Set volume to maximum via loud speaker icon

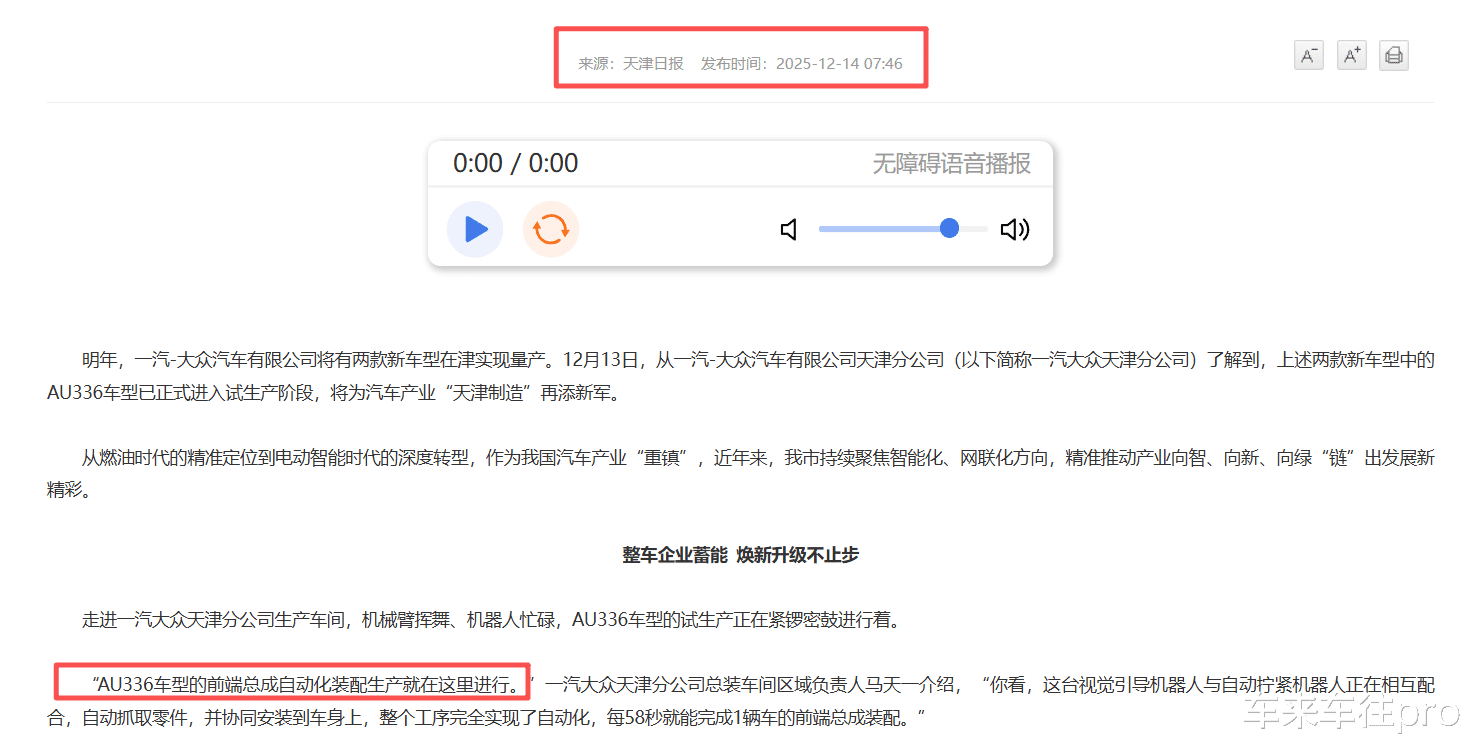1015,230
